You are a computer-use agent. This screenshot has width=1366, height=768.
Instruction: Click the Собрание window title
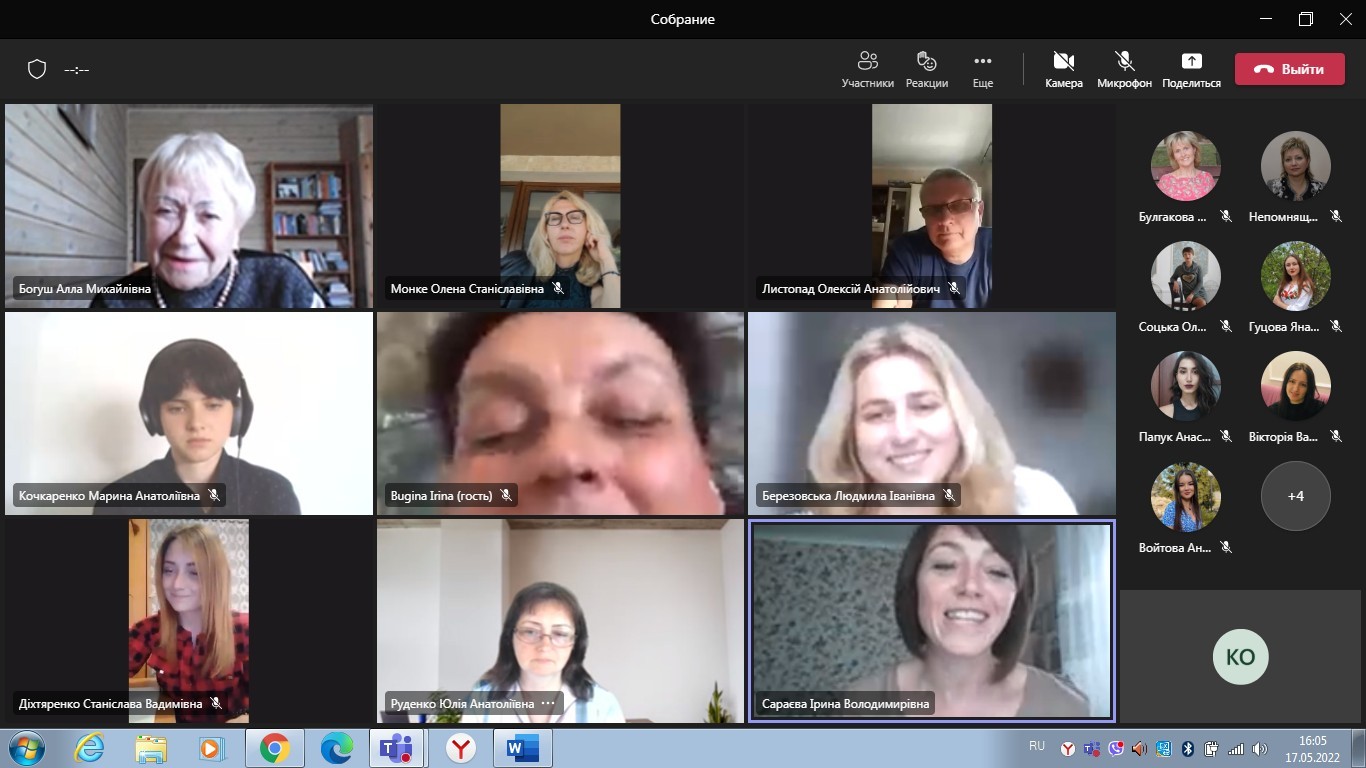pyautogui.click(x=683, y=19)
